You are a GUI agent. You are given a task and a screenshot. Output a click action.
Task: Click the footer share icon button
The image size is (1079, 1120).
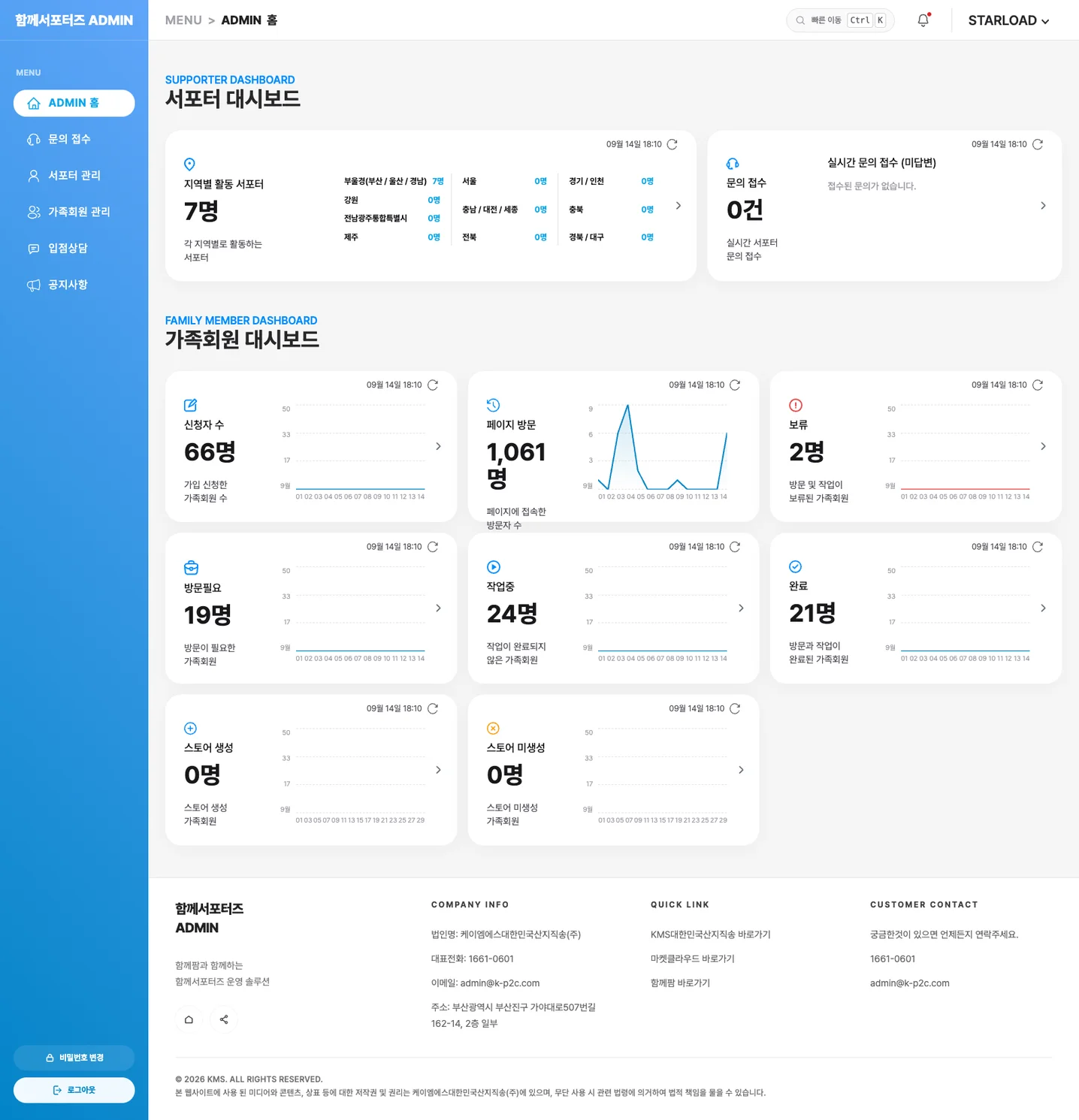coord(224,1019)
